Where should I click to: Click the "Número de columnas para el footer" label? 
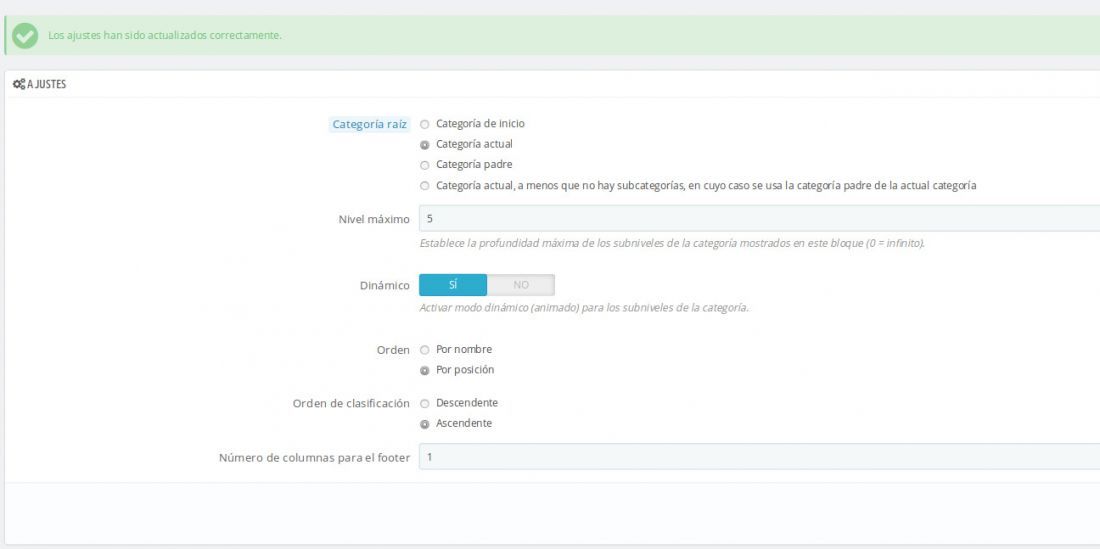[x=314, y=458]
